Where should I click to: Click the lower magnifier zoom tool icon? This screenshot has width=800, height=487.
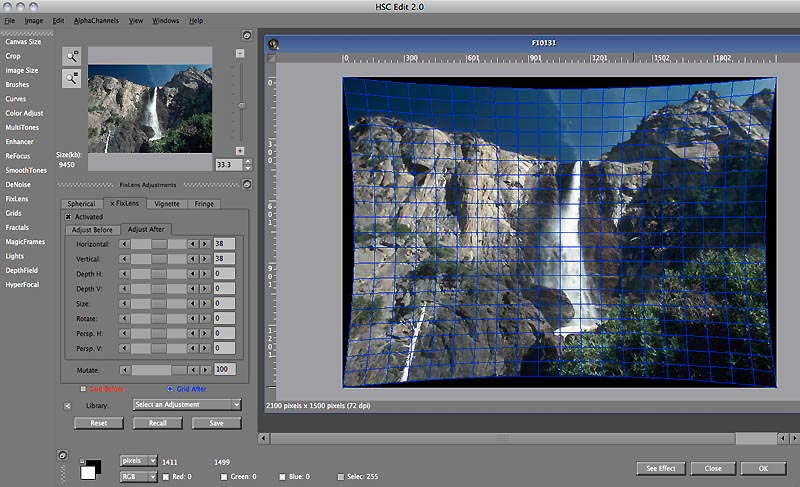pyautogui.click(x=72, y=79)
